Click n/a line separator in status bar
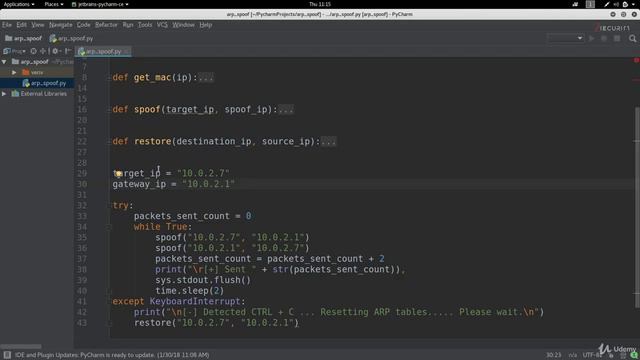Viewport: 640px width, 360px height. tap(572, 355)
